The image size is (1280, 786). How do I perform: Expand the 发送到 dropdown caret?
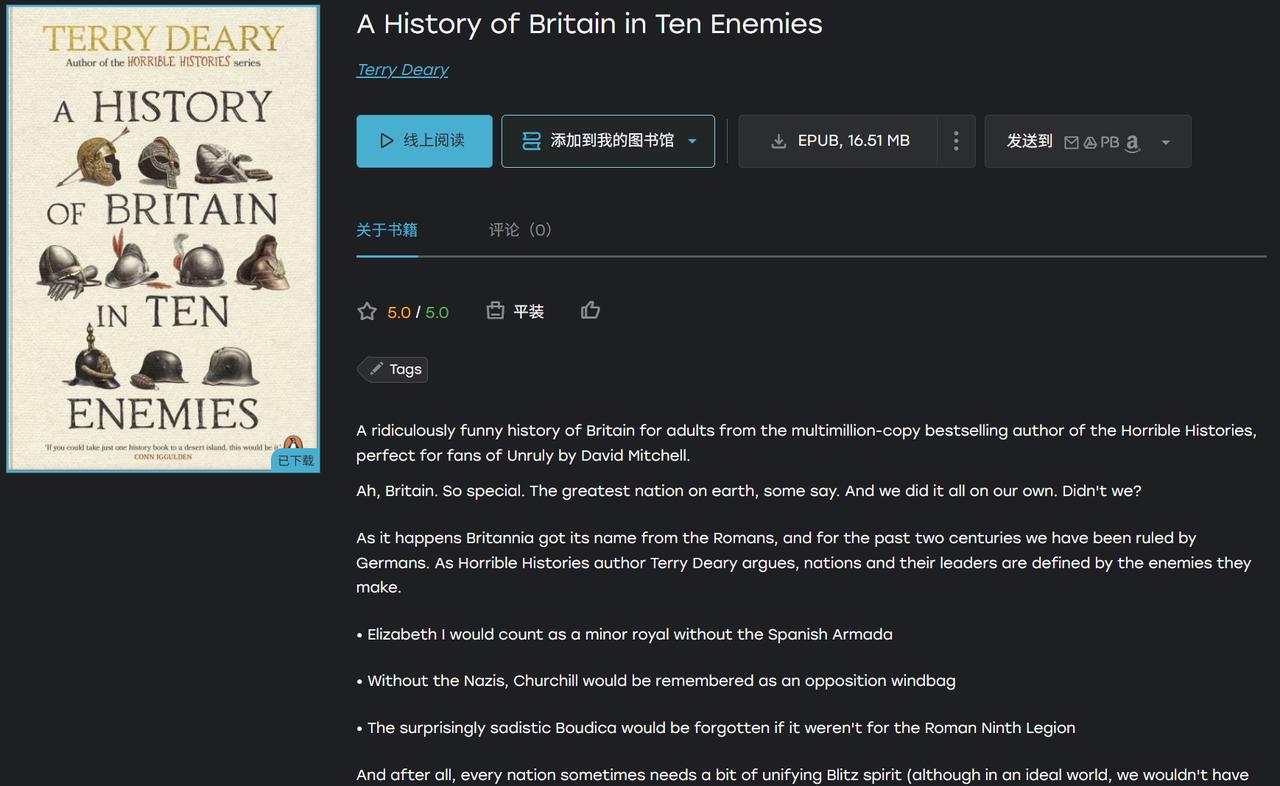click(x=1165, y=142)
